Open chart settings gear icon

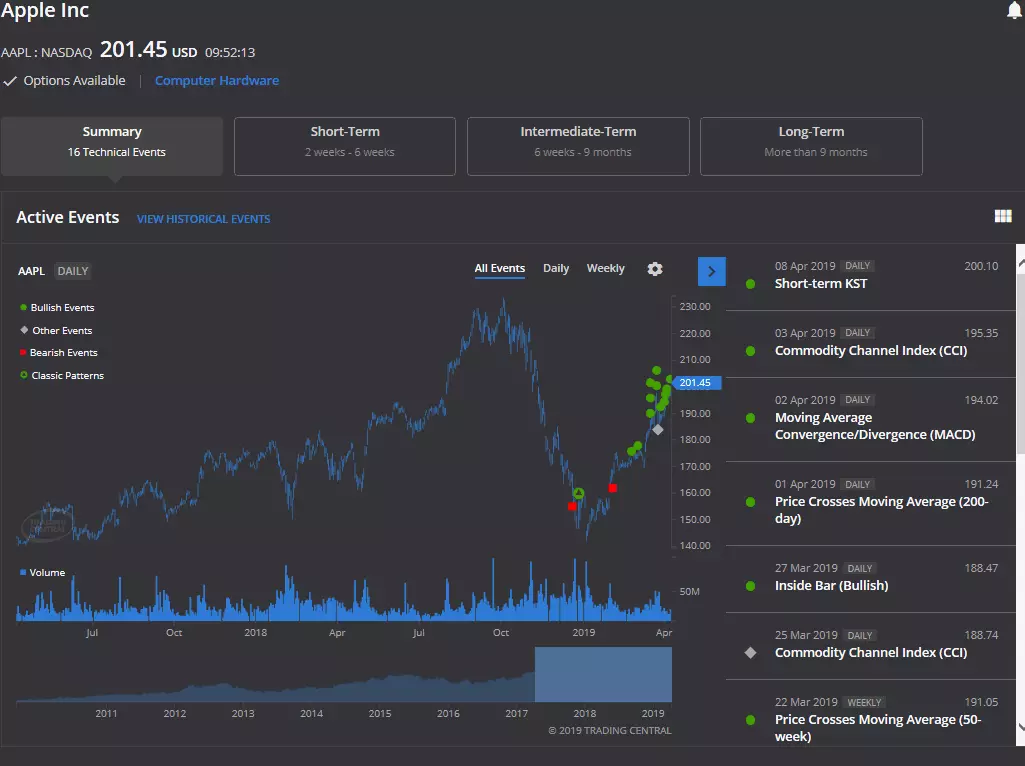tap(655, 269)
